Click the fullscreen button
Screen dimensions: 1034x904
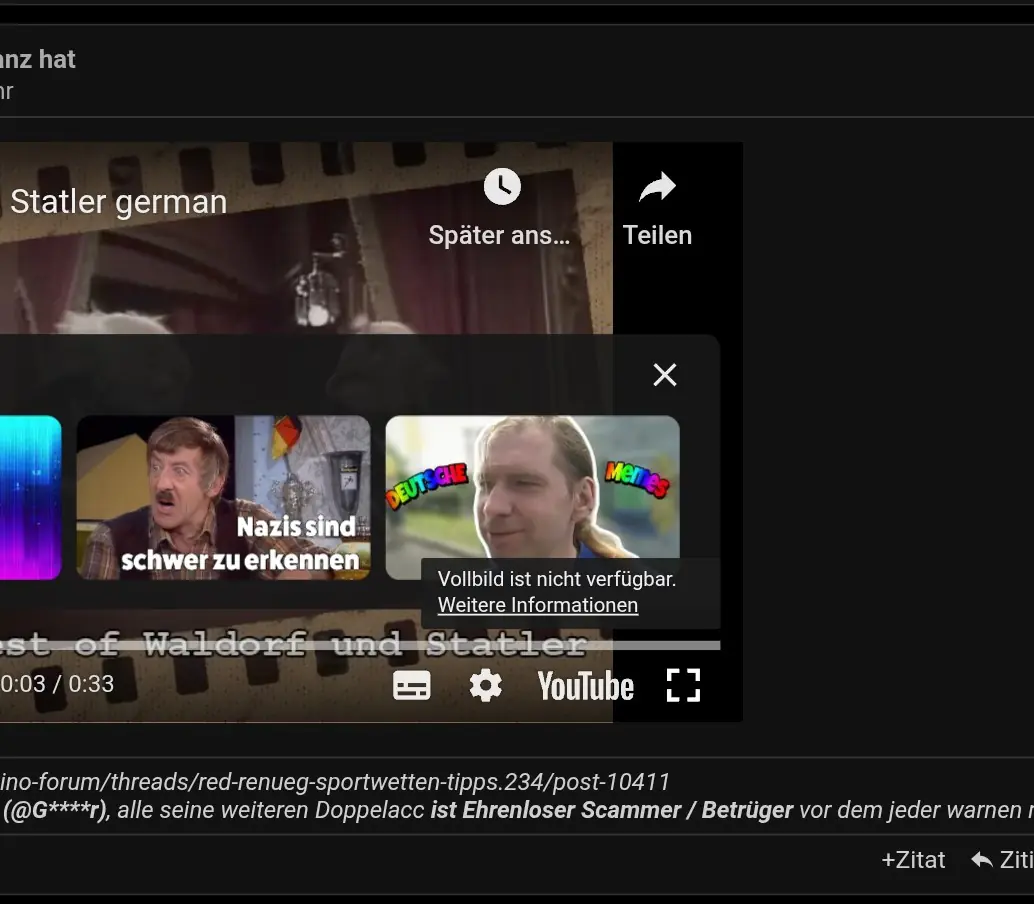683,686
